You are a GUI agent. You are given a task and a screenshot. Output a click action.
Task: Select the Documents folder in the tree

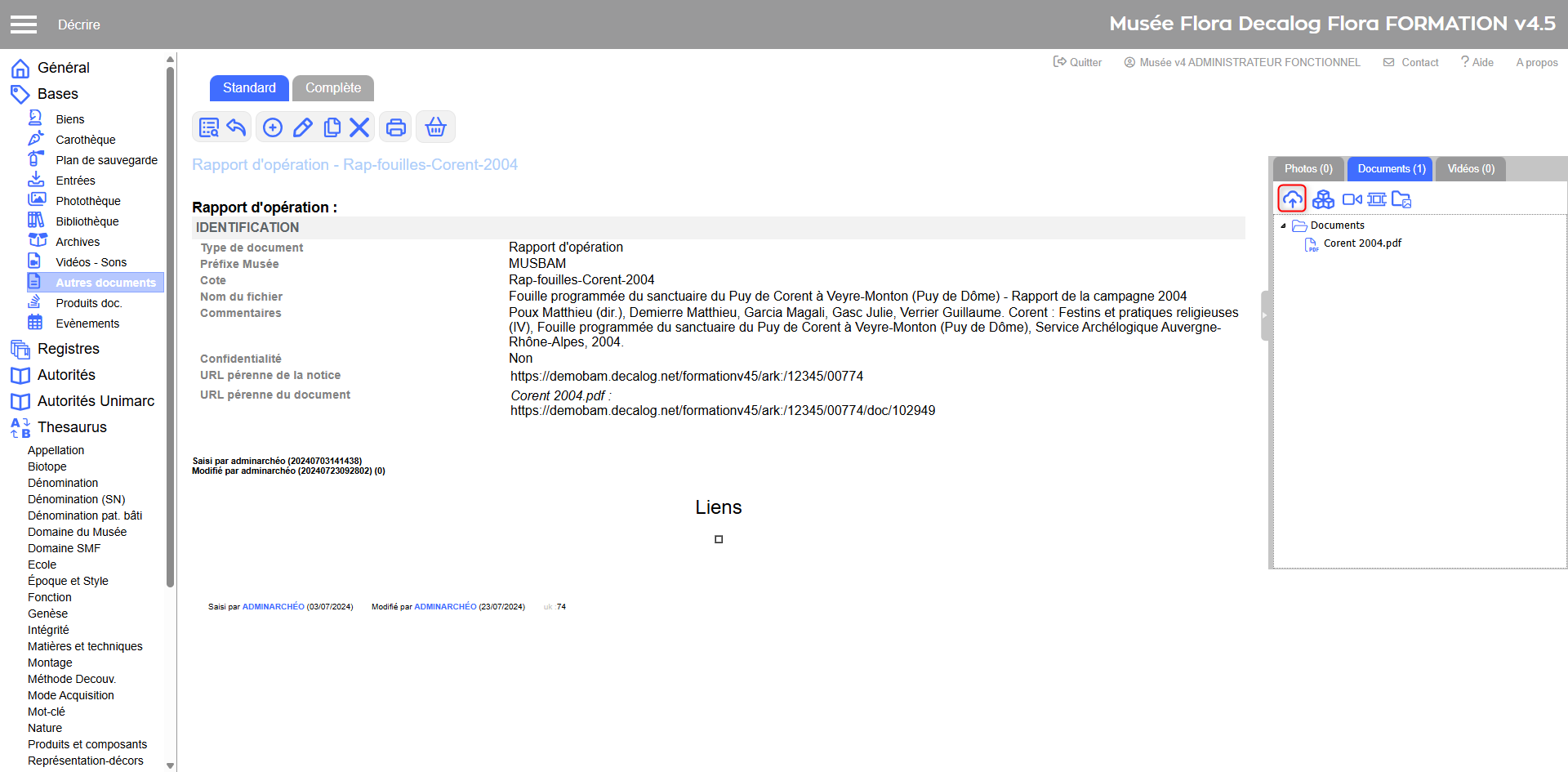[1337, 225]
